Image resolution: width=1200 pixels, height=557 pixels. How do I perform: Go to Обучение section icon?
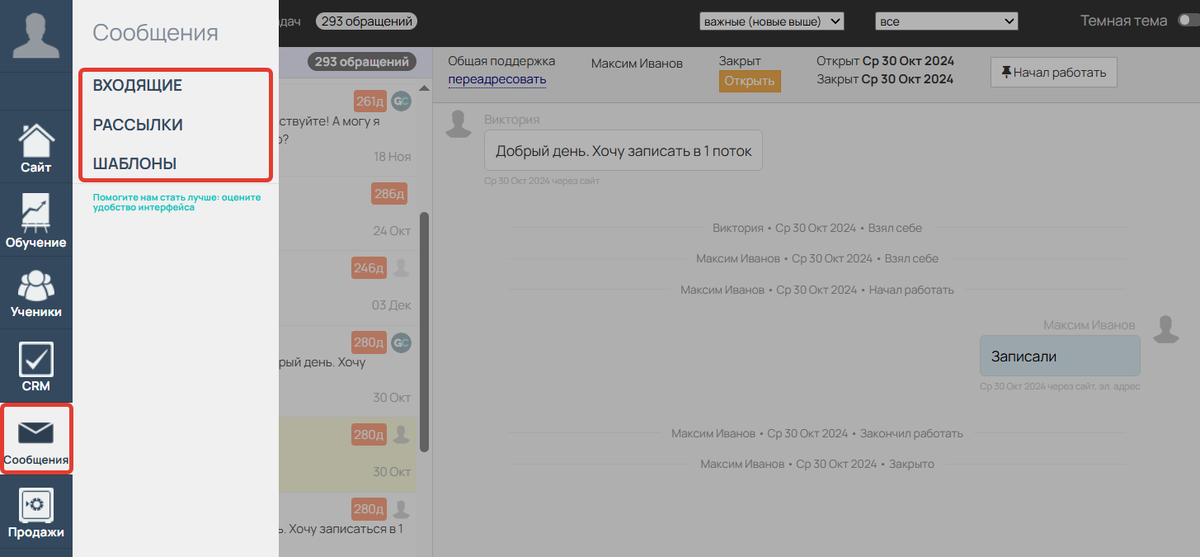[x=36, y=220]
